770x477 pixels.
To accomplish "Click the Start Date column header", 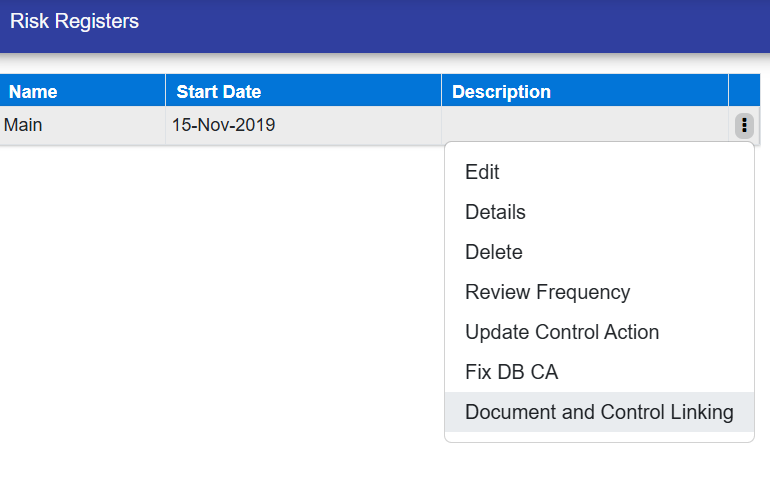I will [x=218, y=92].
